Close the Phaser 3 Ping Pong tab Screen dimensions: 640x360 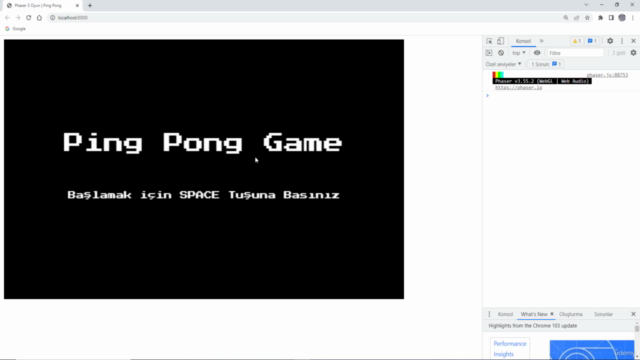coord(77,6)
